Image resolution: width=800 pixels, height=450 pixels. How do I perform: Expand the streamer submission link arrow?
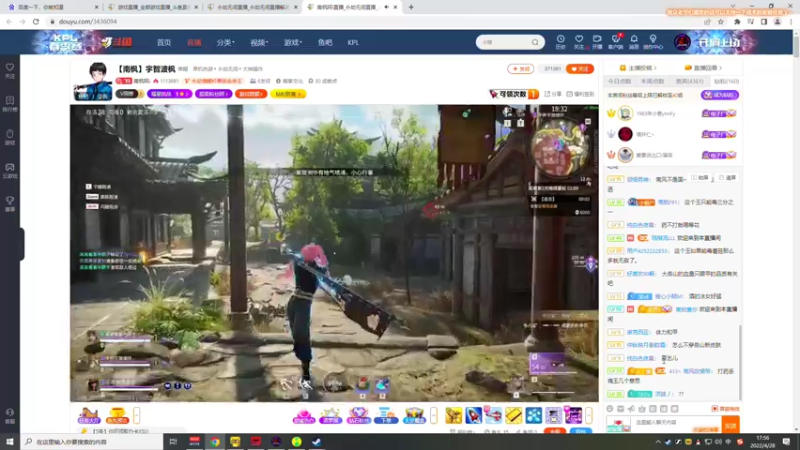point(655,68)
